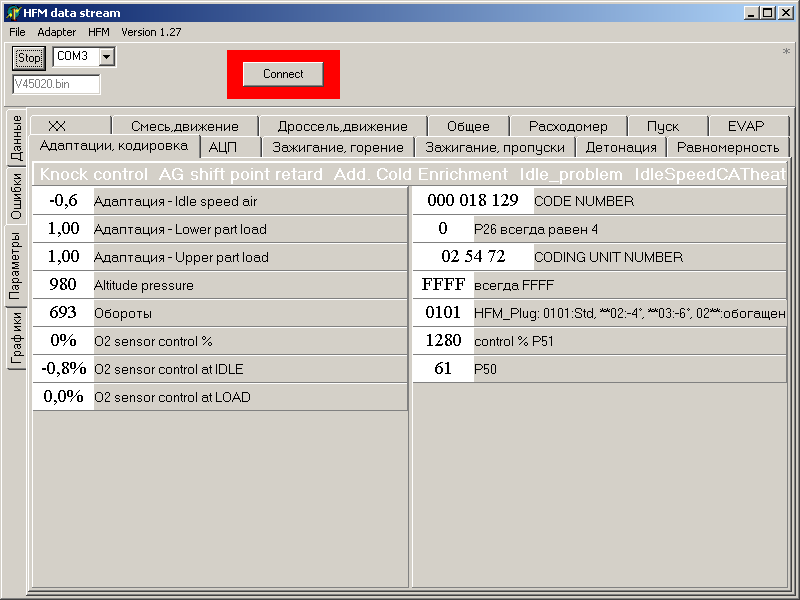Open the АЦП tab
Screen dimensions: 800x600
(x=223, y=147)
